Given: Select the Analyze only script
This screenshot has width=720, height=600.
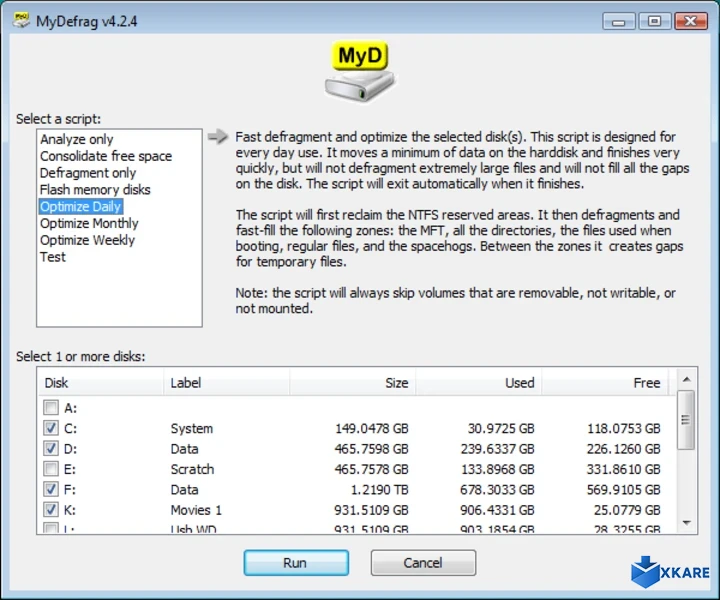Looking at the screenshot, I should (x=76, y=139).
